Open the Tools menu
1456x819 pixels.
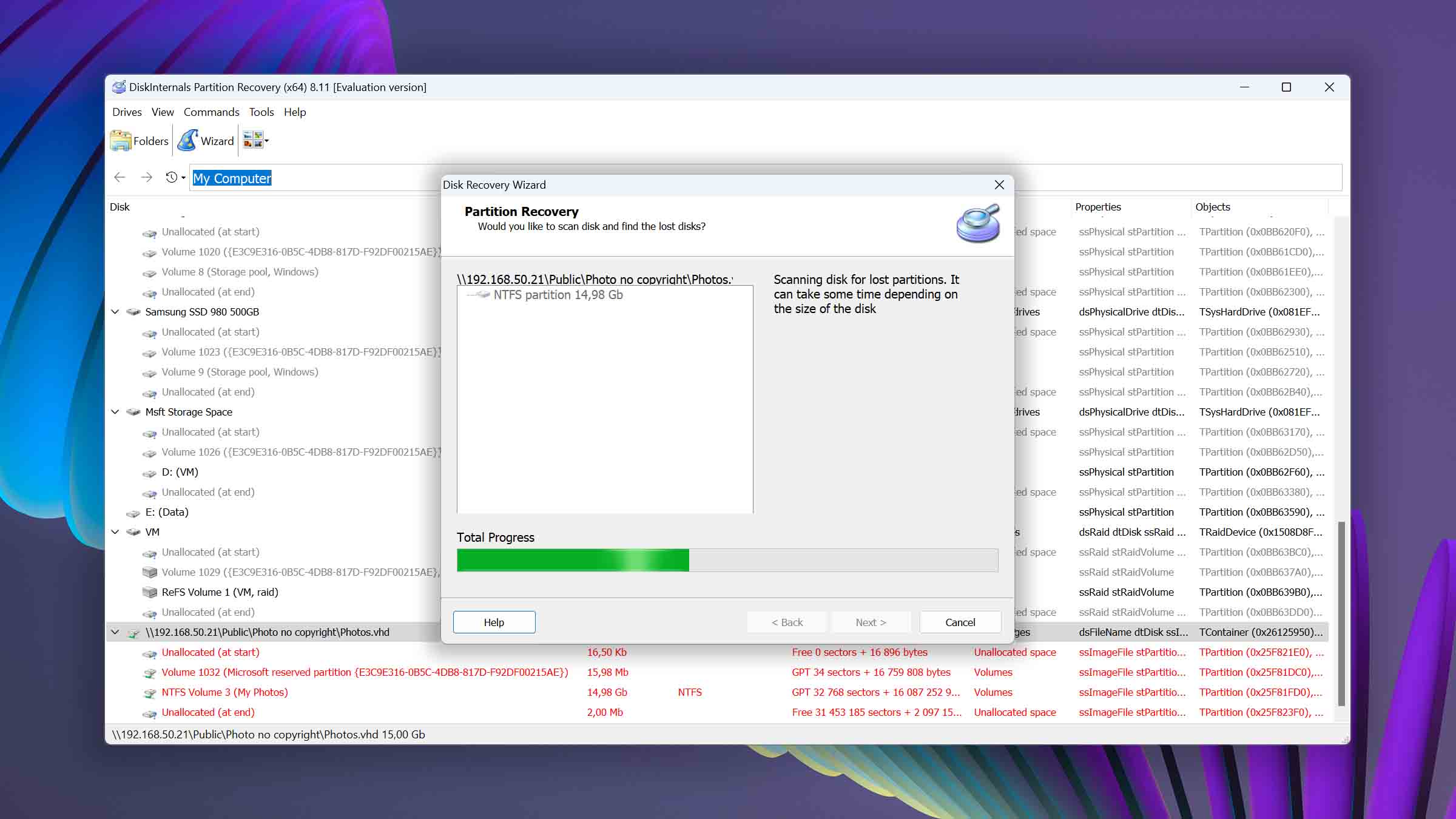coord(261,112)
